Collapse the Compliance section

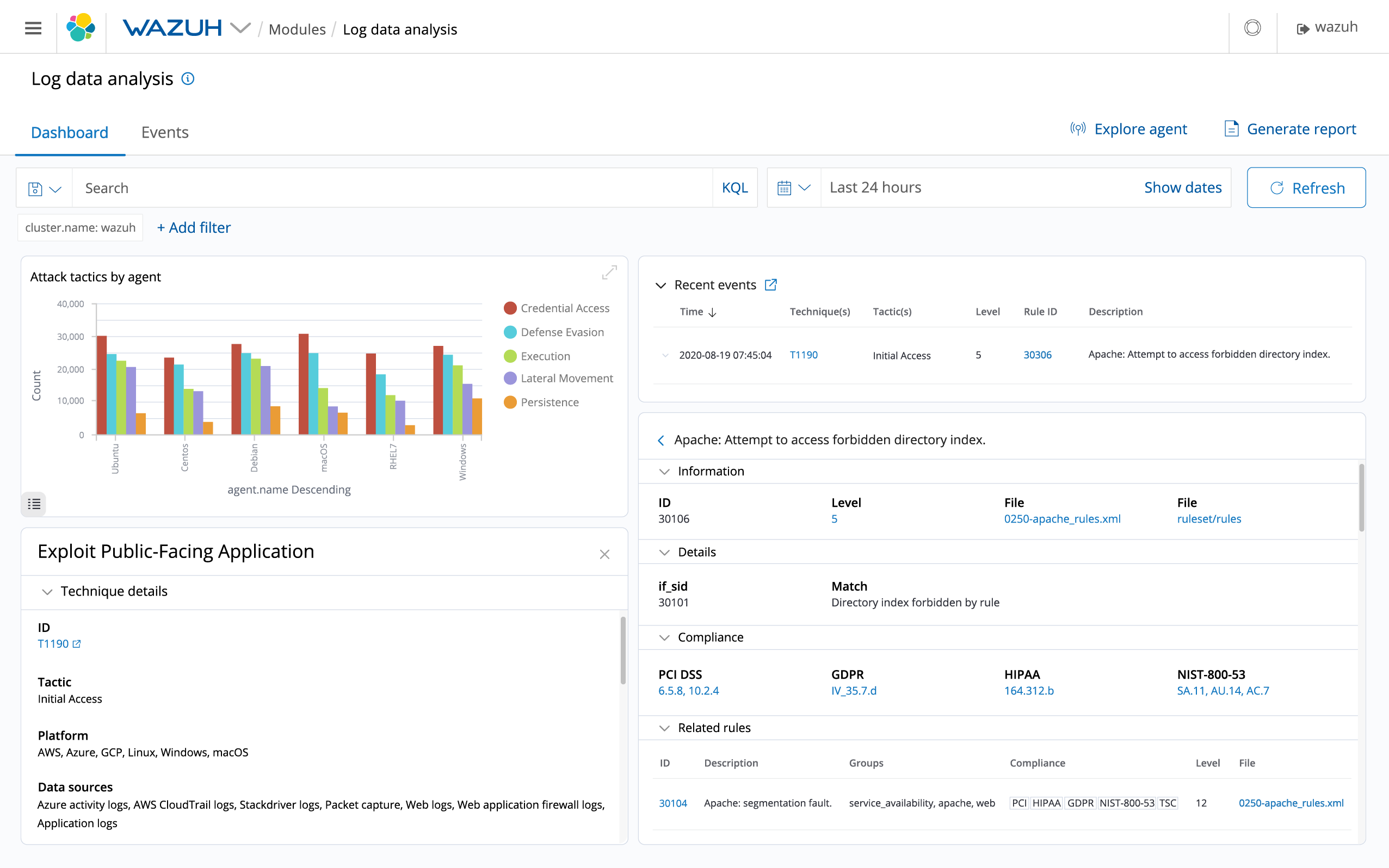(664, 637)
